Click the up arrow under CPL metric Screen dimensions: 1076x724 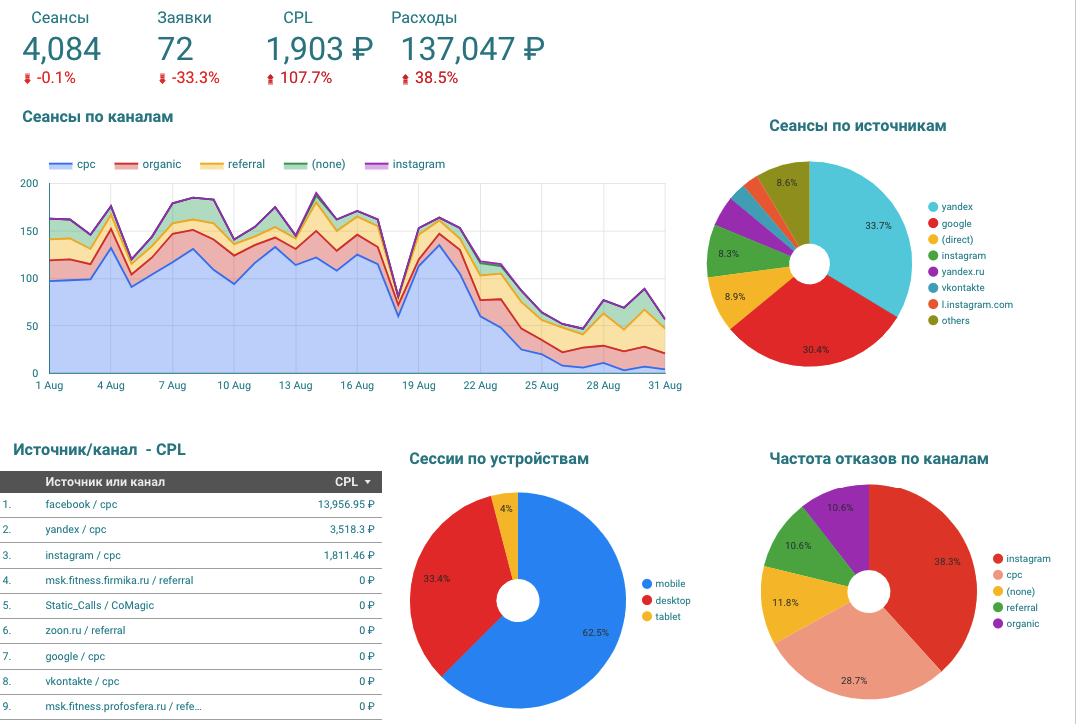pyautogui.click(x=270, y=79)
